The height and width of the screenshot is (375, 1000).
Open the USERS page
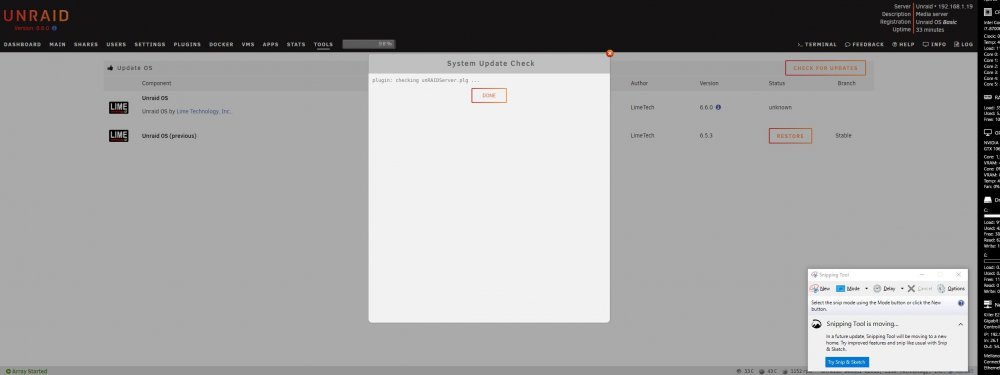click(116, 45)
